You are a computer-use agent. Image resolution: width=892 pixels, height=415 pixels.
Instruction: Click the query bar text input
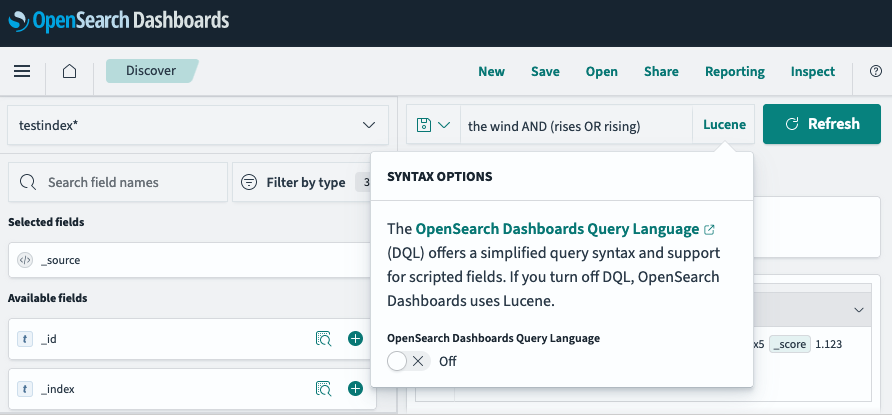point(575,125)
